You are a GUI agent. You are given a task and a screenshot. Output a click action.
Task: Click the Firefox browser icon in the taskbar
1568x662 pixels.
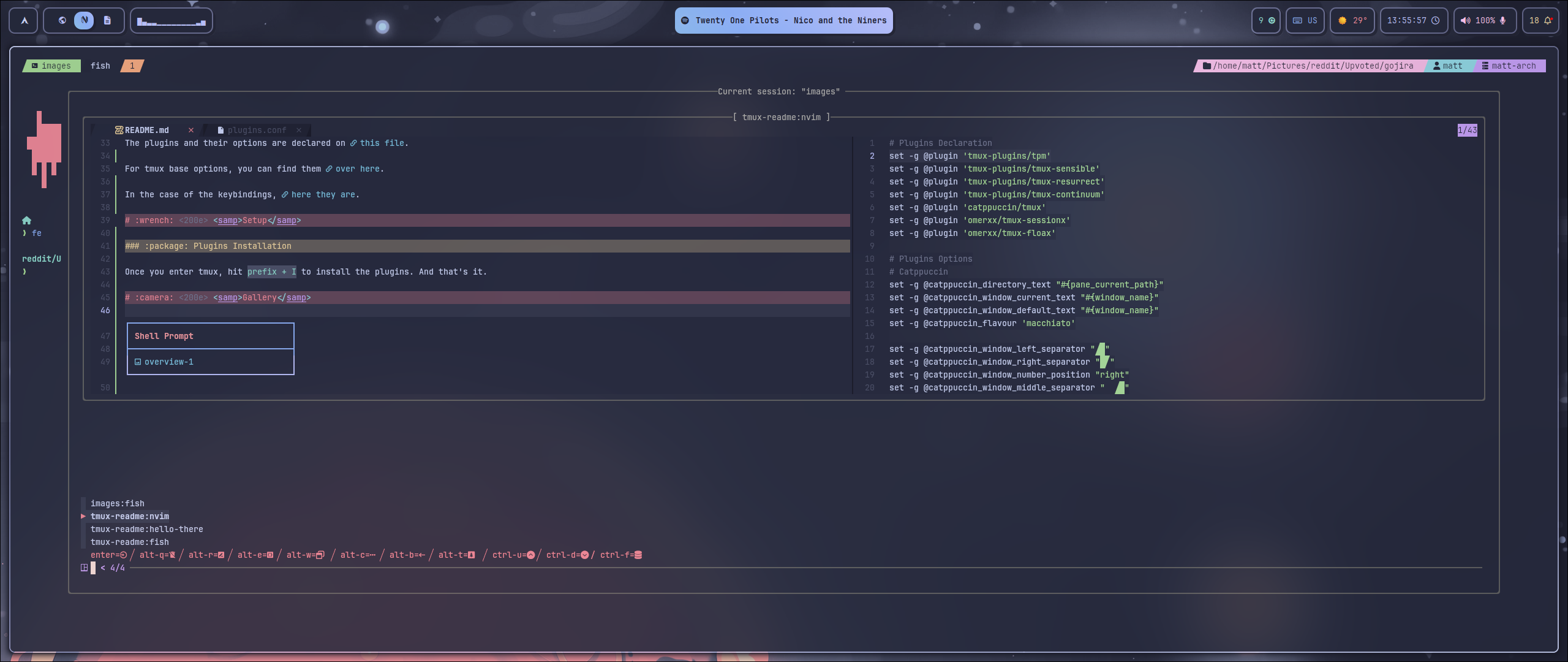click(x=62, y=20)
